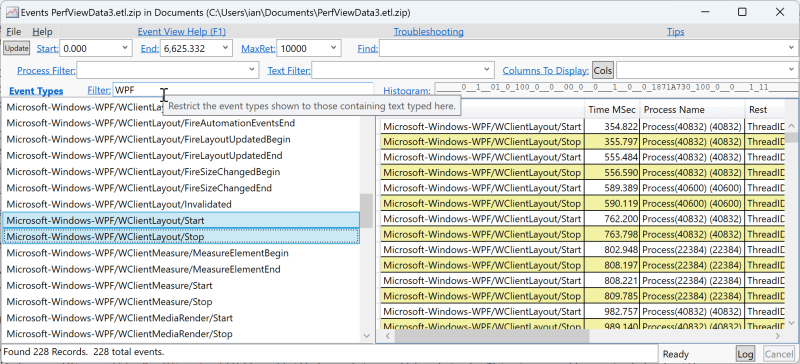
Task: Select event row at time 354.822
Action: pyautogui.click(x=583, y=126)
